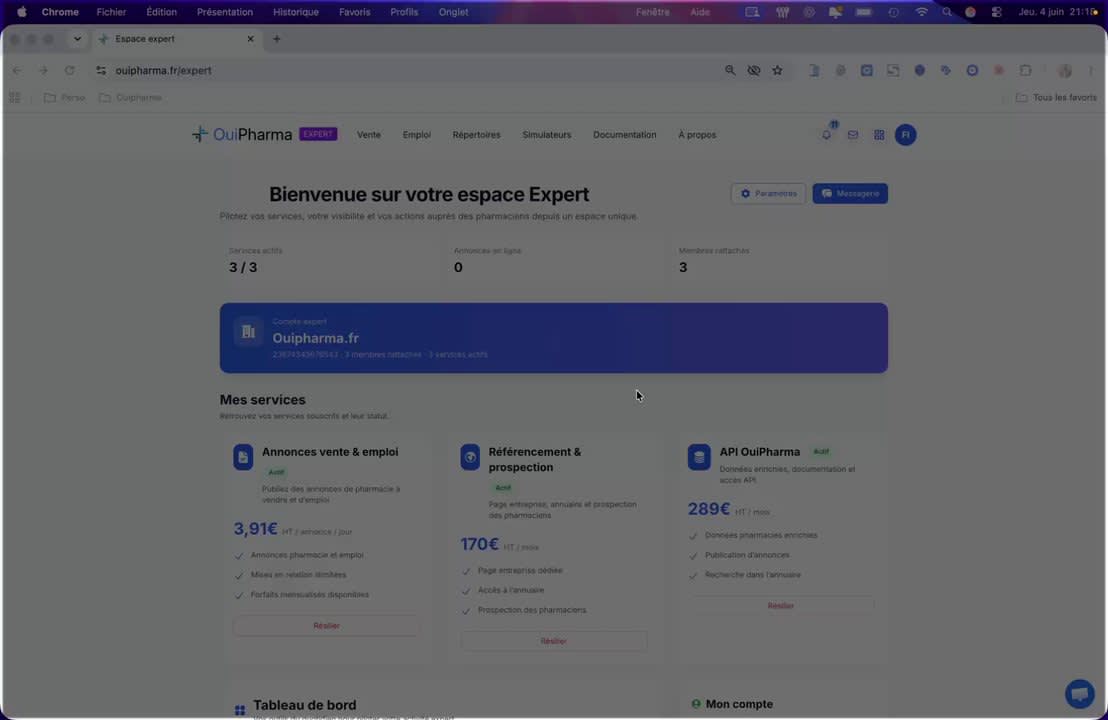Click the OuiPharma logo

[x=242, y=134]
